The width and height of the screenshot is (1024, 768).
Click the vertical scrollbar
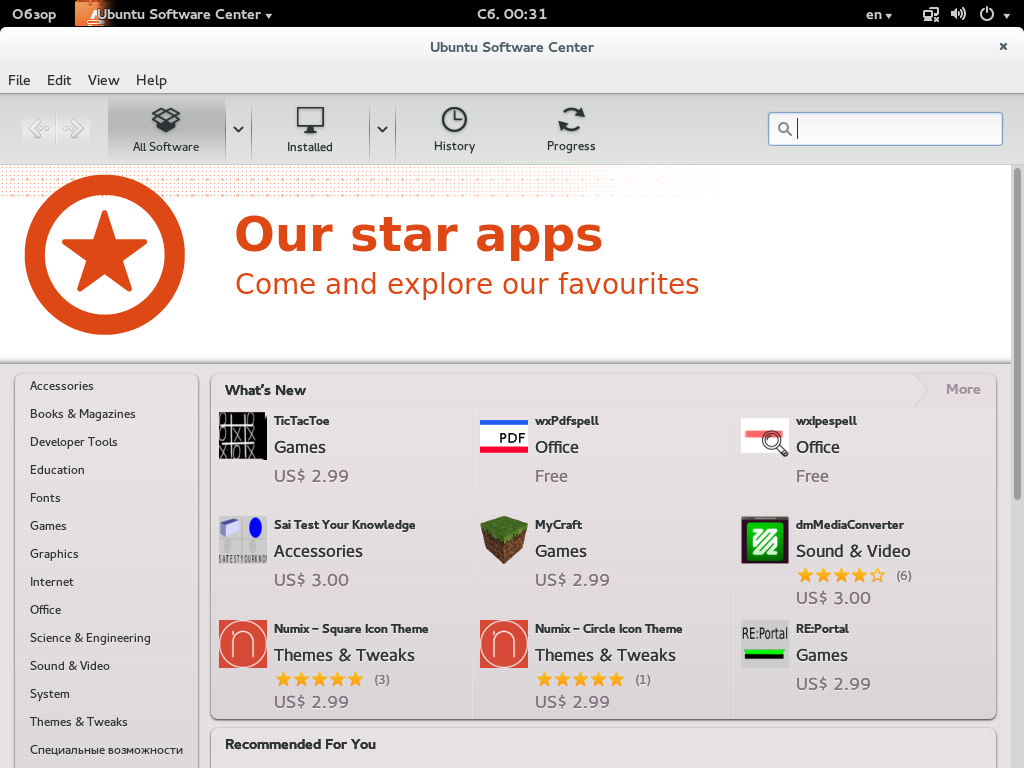(1017, 334)
